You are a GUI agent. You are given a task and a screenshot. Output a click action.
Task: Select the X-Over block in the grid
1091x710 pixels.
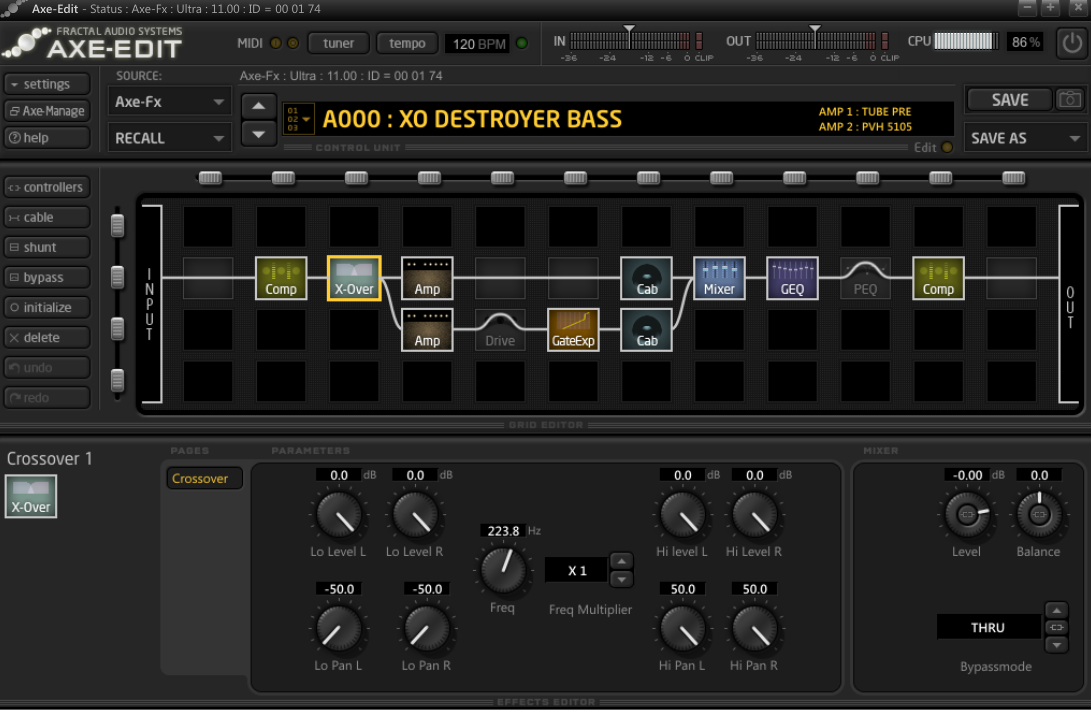(354, 277)
